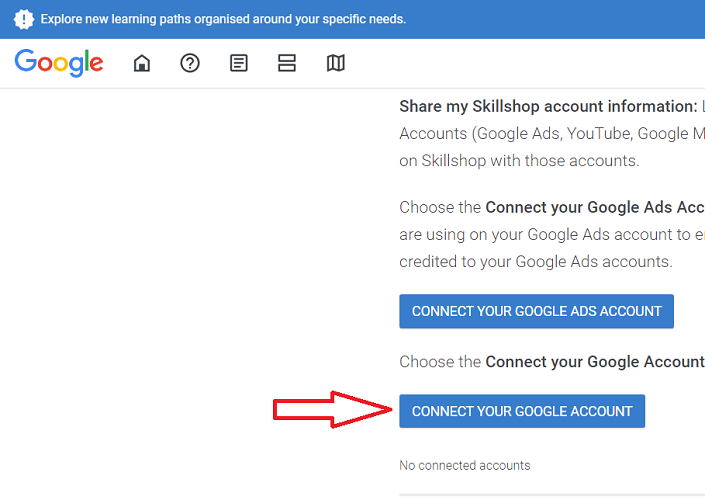Open the stacked rows catalog icon

[x=287, y=63]
